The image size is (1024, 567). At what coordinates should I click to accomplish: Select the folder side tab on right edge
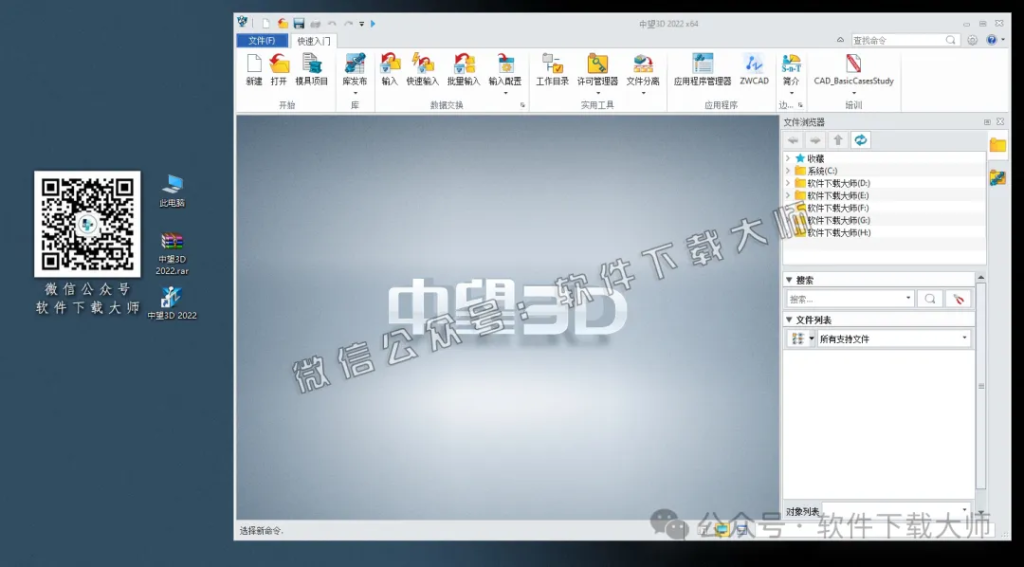click(998, 145)
